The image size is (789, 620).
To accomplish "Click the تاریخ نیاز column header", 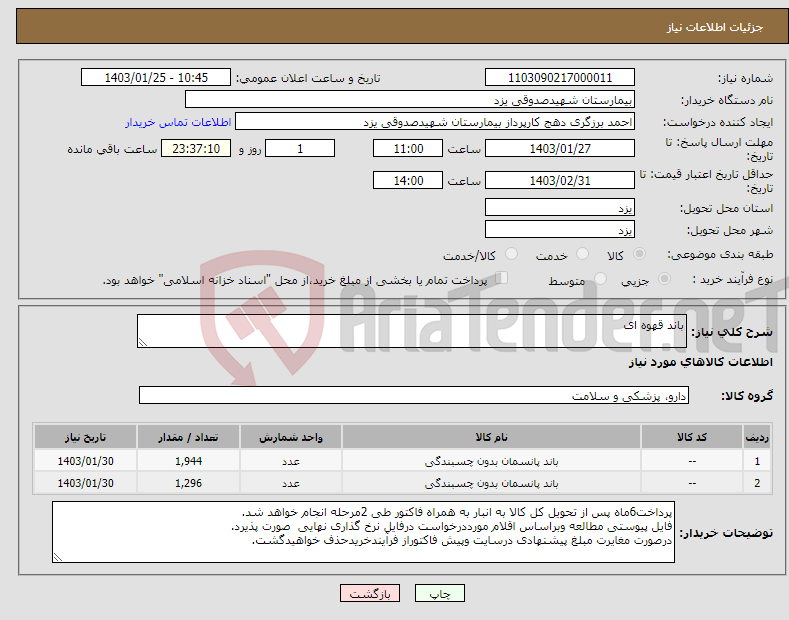I will (x=86, y=437).
